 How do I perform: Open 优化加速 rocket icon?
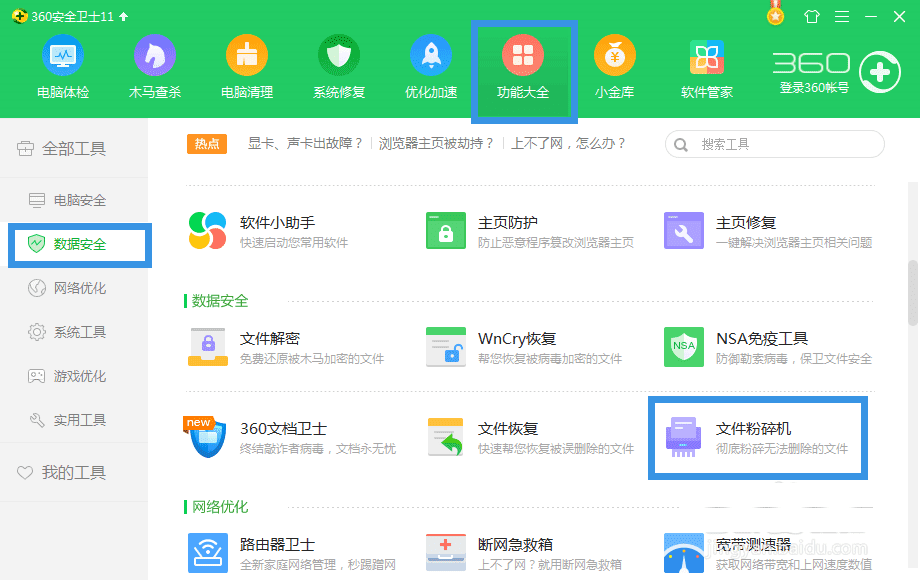[431, 56]
